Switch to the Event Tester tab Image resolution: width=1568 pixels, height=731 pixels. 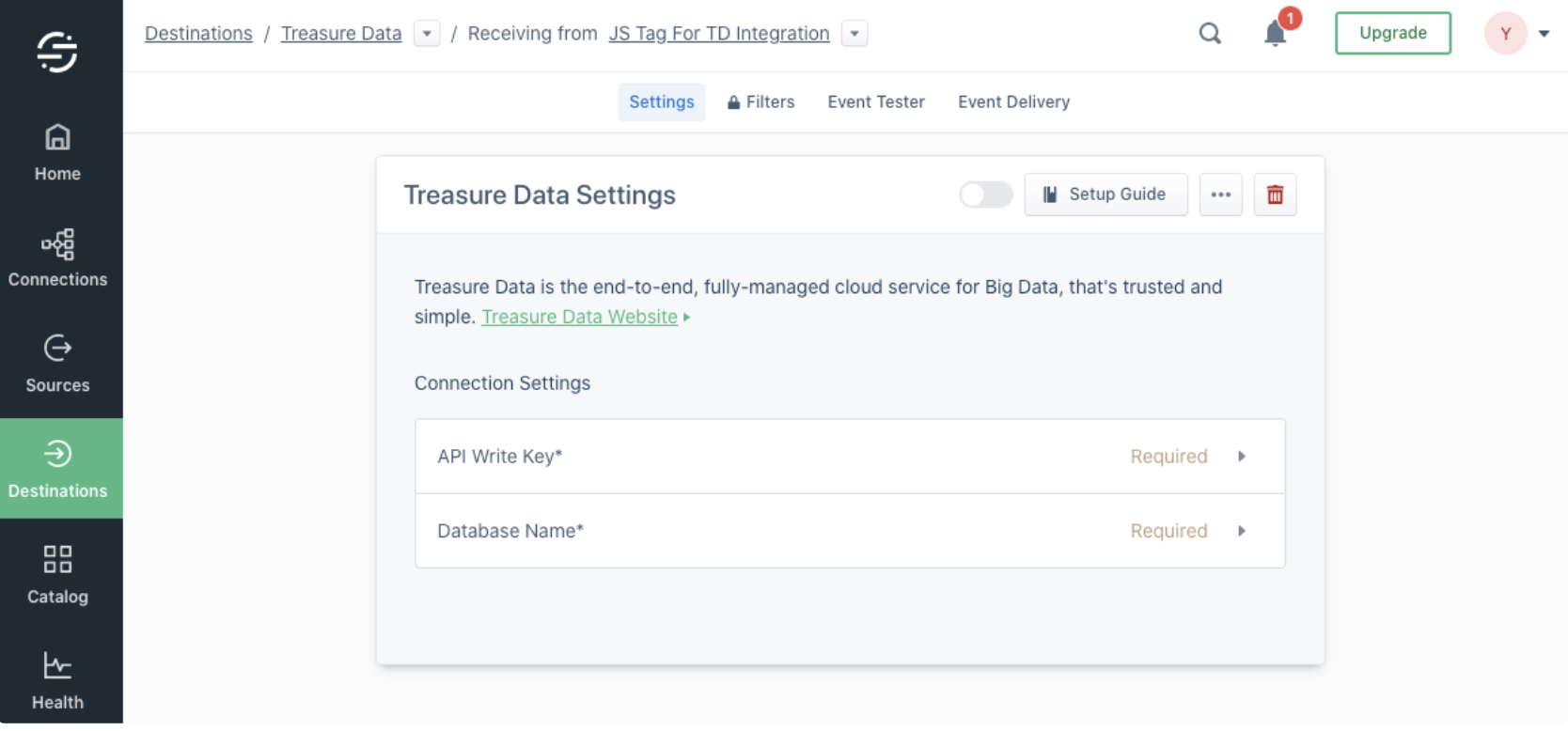point(875,101)
